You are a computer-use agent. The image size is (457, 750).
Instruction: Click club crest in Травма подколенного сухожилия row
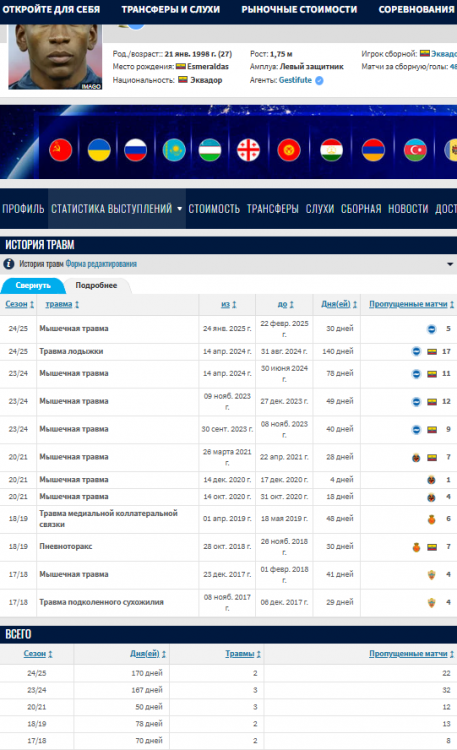(432, 603)
